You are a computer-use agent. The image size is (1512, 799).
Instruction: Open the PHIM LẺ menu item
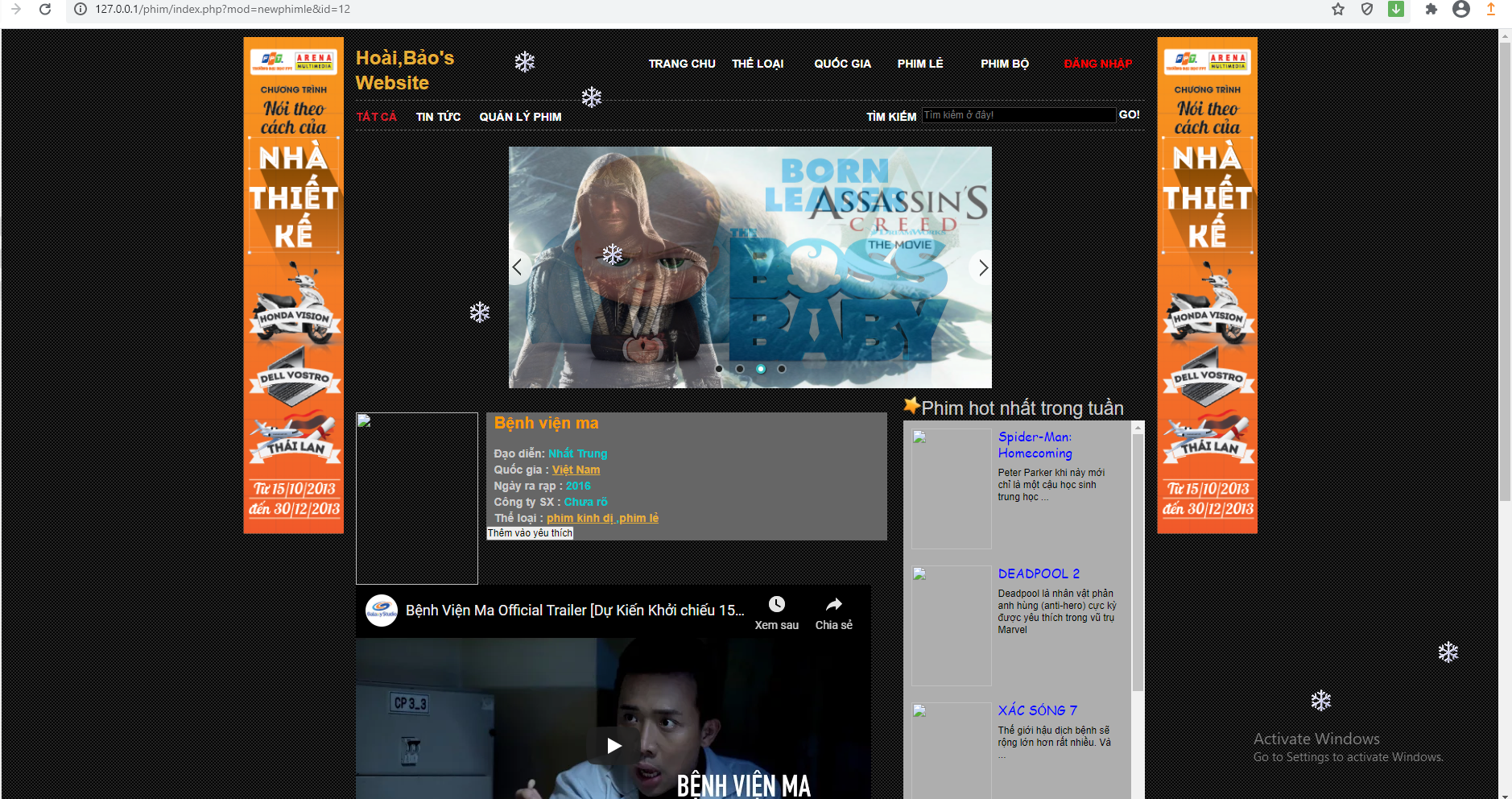click(920, 64)
